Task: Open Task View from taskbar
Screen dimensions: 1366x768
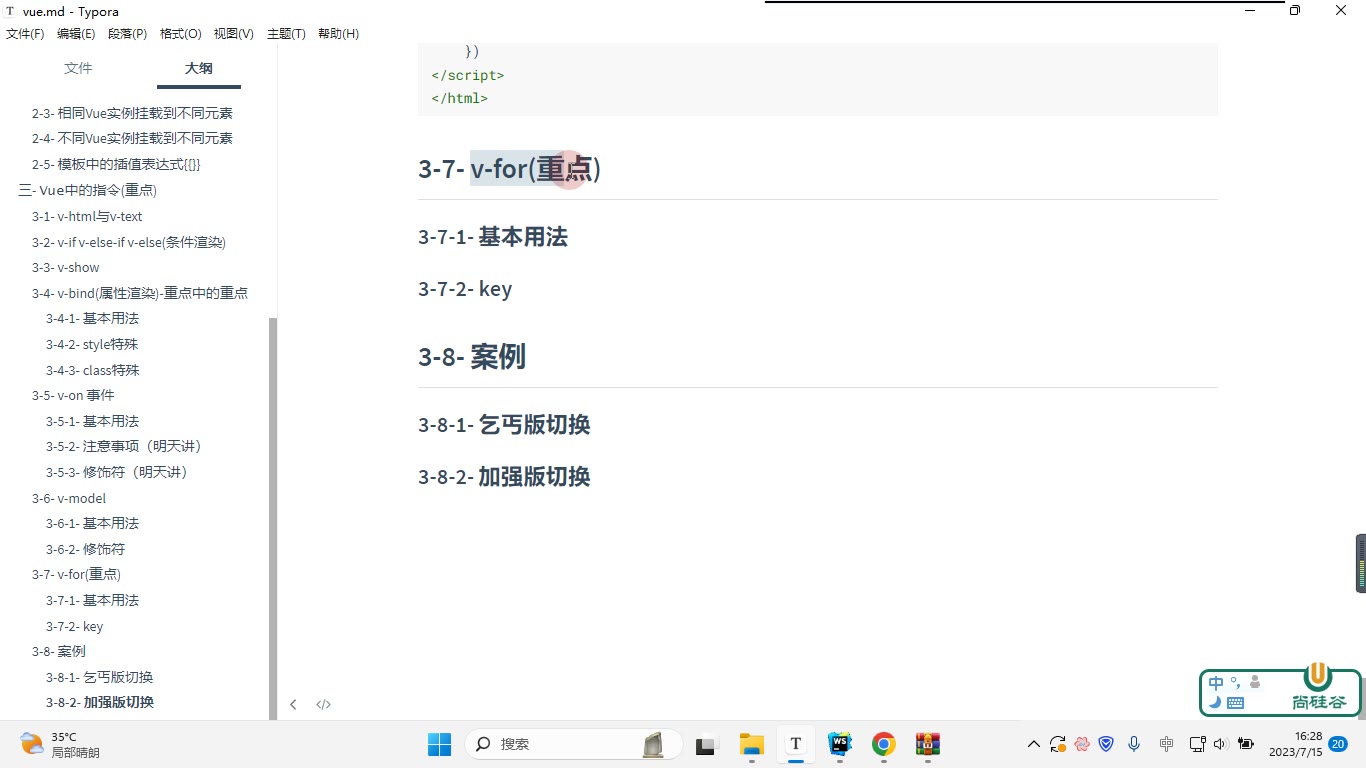Action: pyautogui.click(x=707, y=744)
